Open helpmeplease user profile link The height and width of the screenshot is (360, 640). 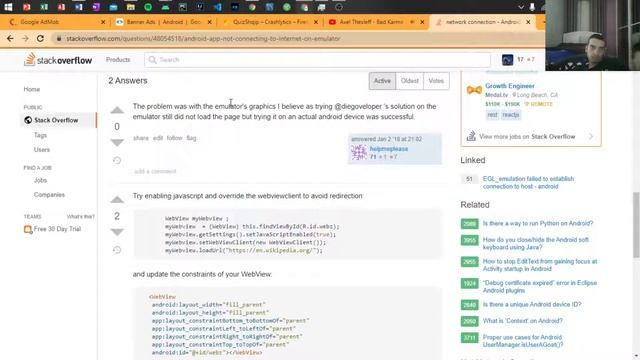click(389, 149)
